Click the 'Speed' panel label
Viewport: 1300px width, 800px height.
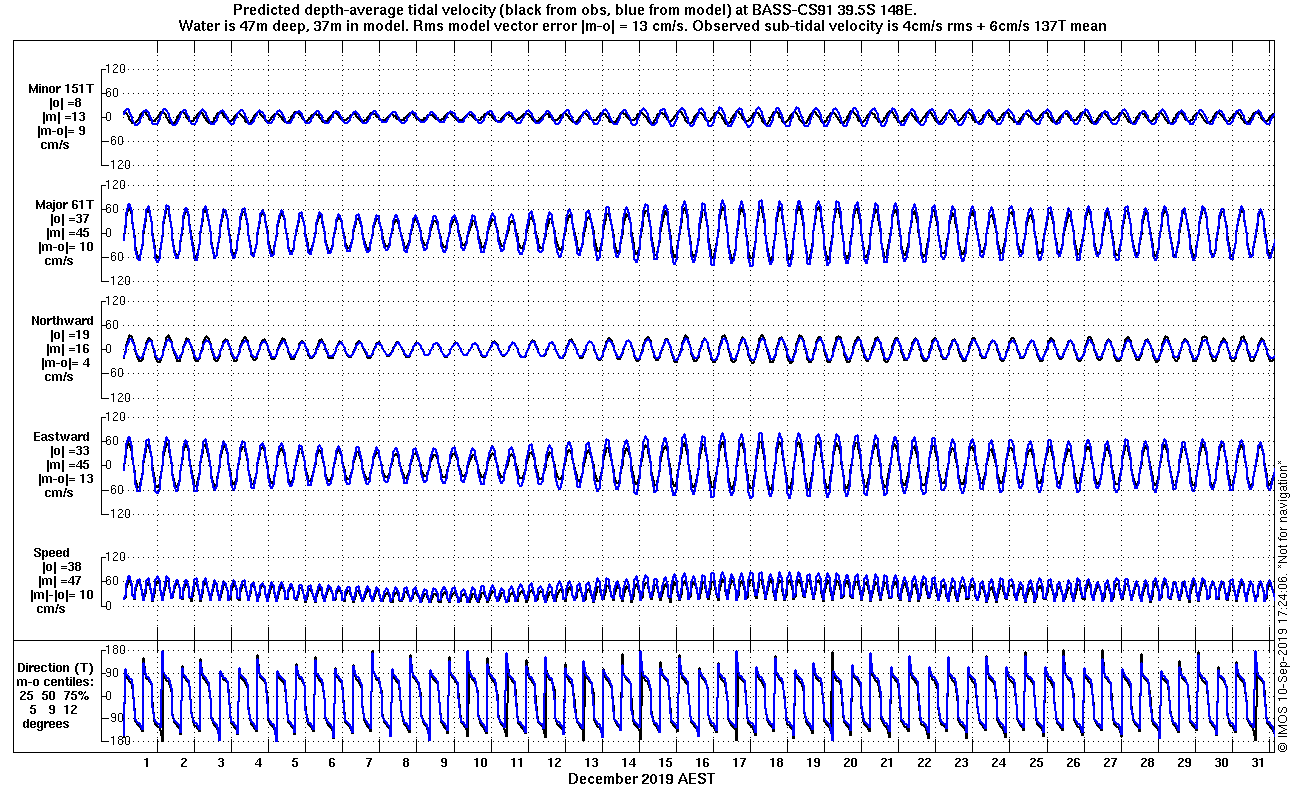pos(52,553)
